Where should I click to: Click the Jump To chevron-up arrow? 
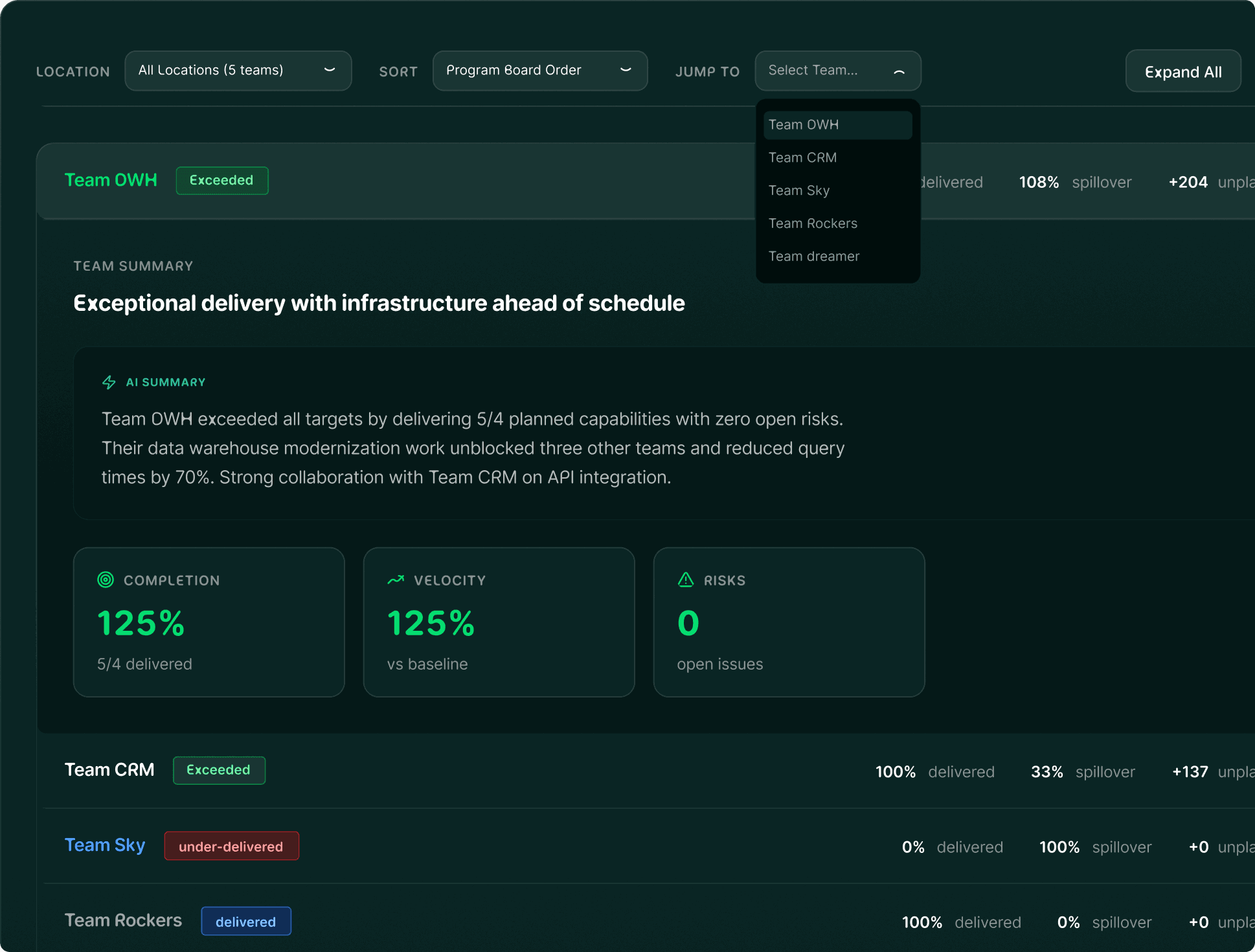[899, 71]
